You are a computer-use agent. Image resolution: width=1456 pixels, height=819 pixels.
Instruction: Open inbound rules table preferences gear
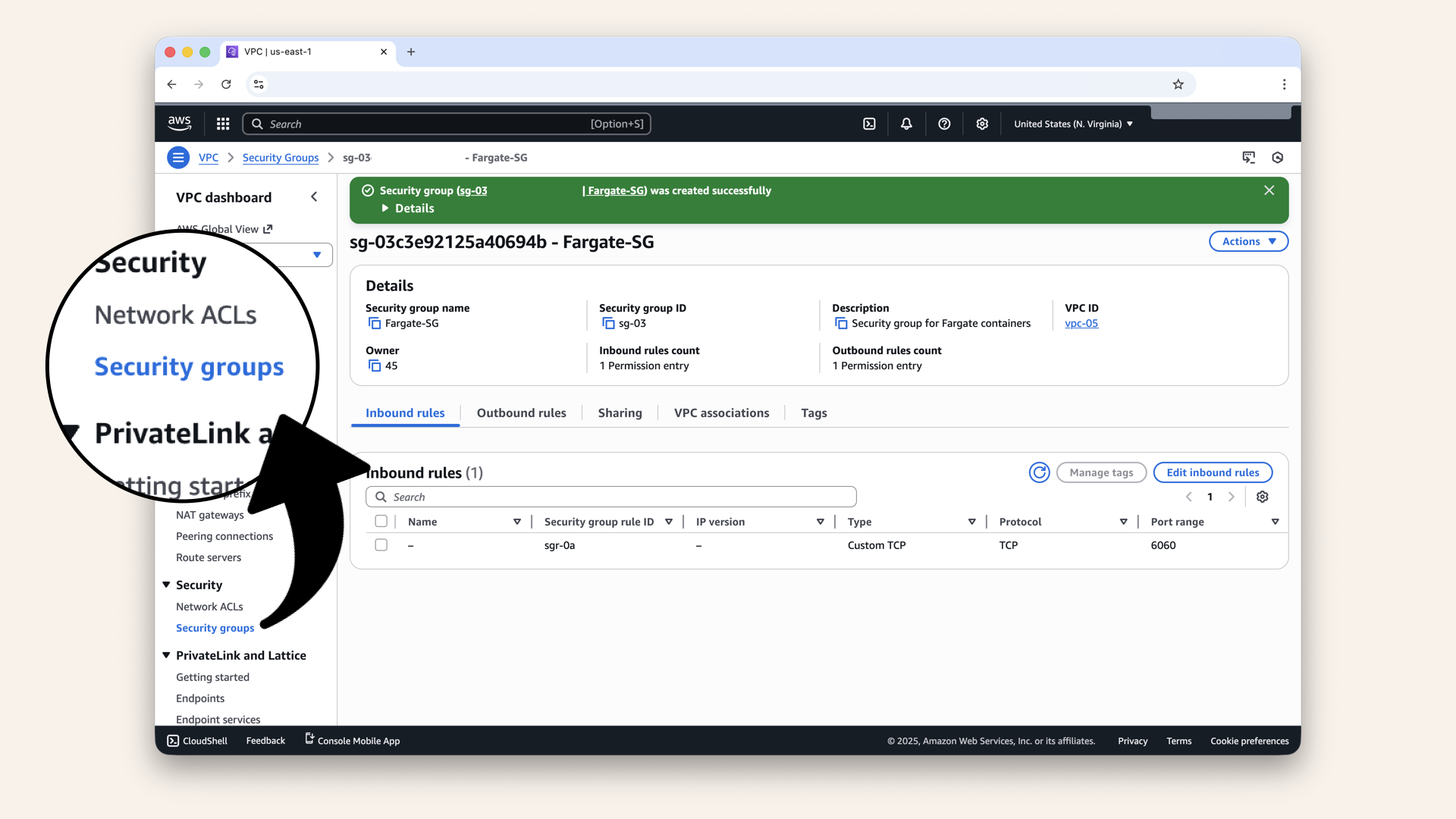[x=1262, y=497]
